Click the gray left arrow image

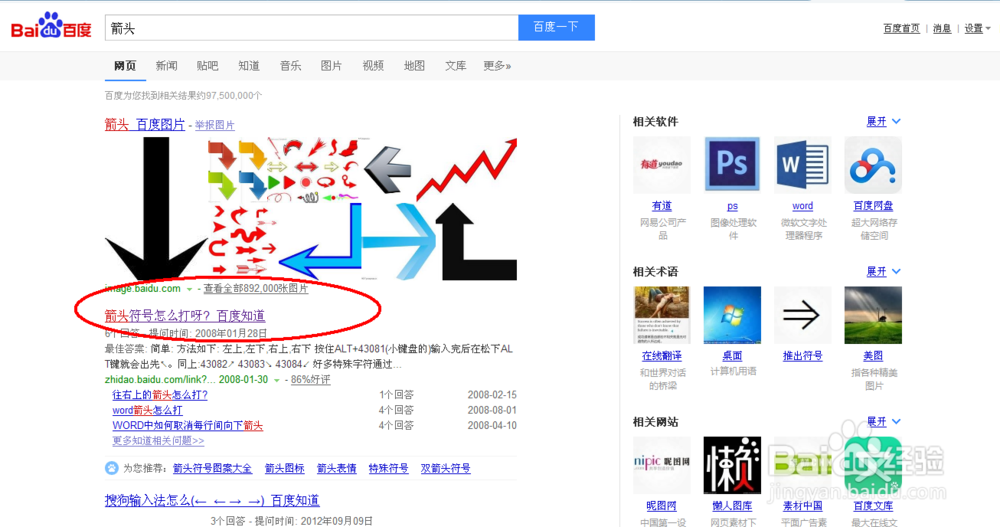tap(387, 170)
